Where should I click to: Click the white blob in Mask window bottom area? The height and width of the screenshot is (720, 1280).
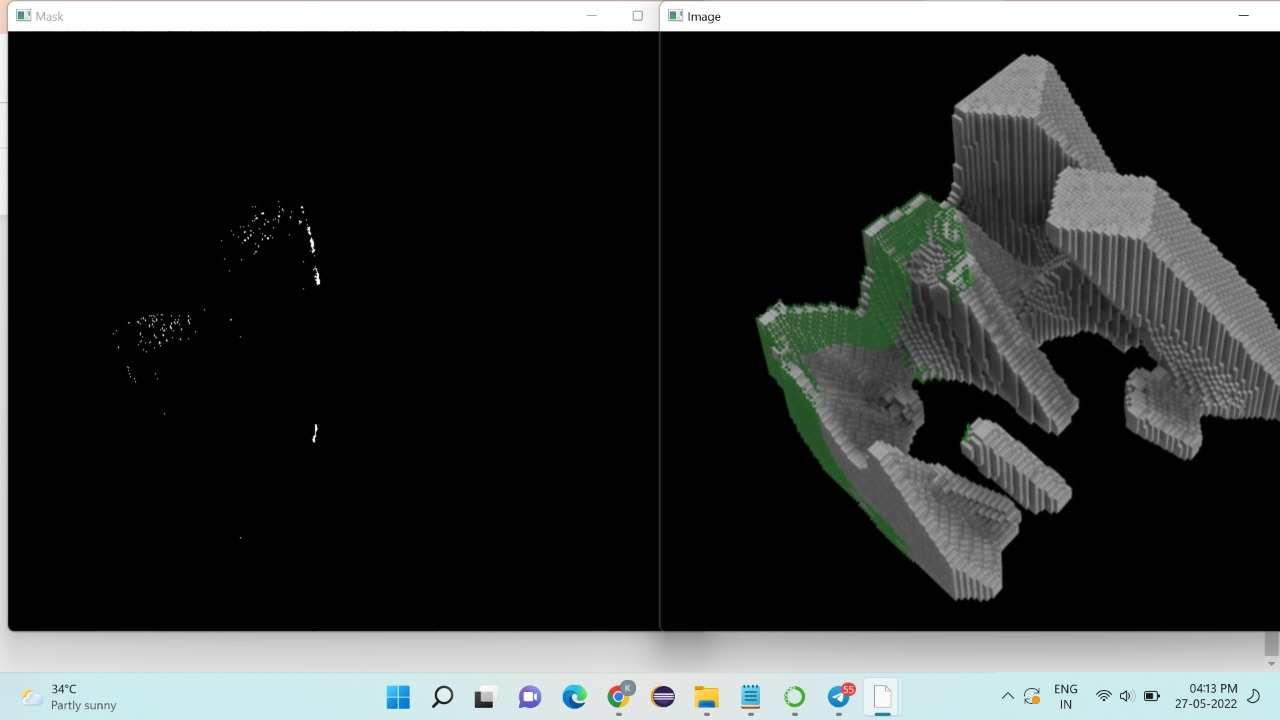[315, 432]
